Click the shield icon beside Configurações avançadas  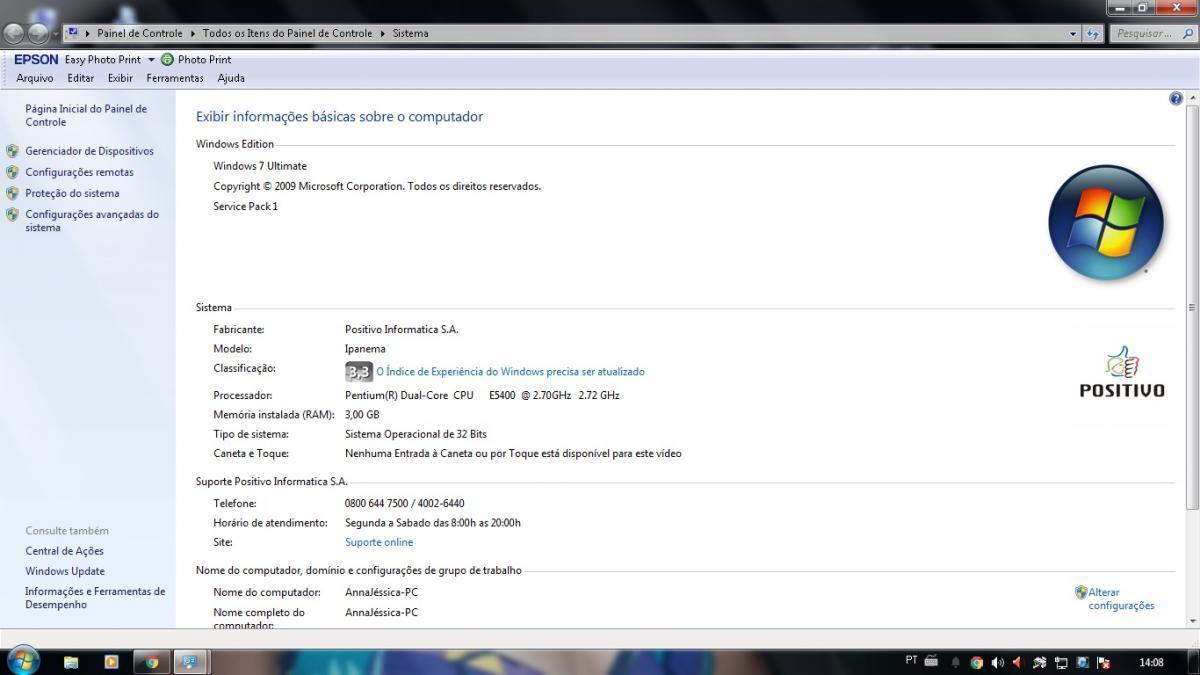click(12, 214)
